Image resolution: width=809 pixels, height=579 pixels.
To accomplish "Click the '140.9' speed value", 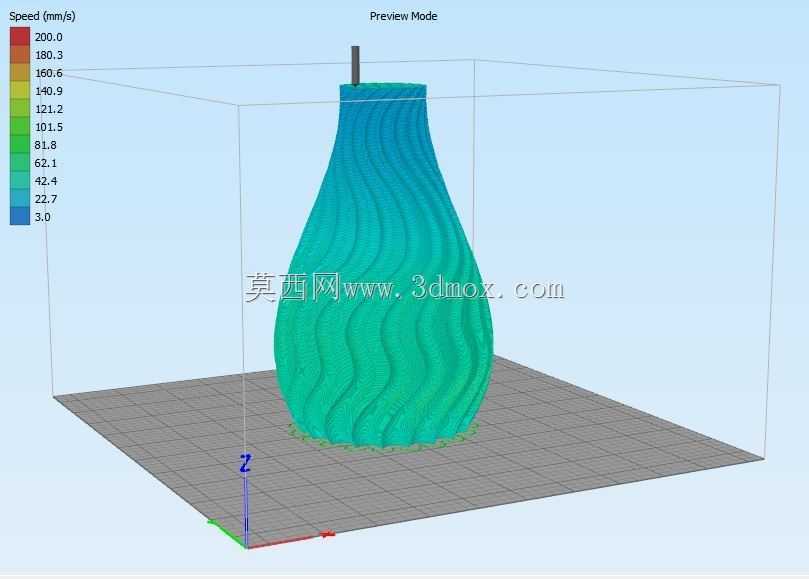I will 48,91.
